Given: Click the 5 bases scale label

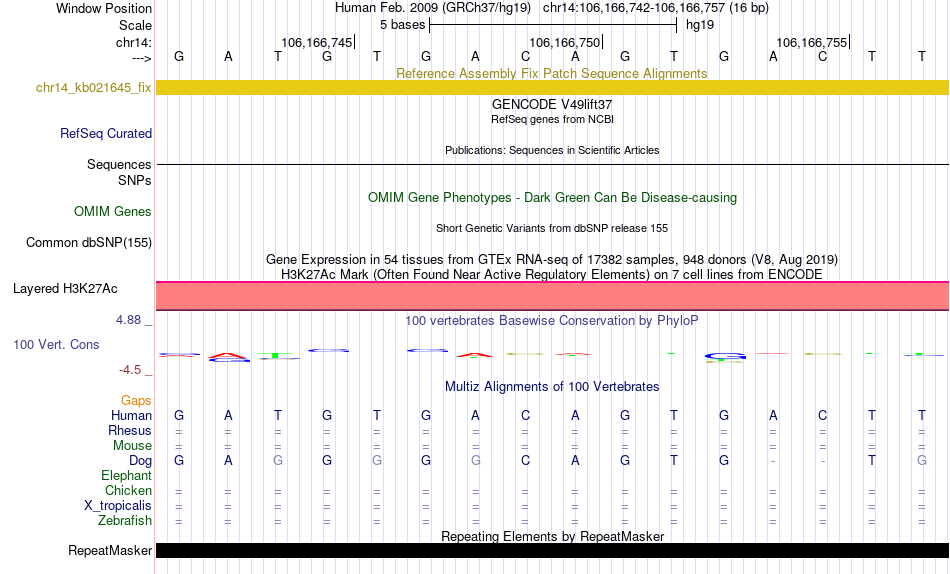Looking at the screenshot, I should [402, 25].
